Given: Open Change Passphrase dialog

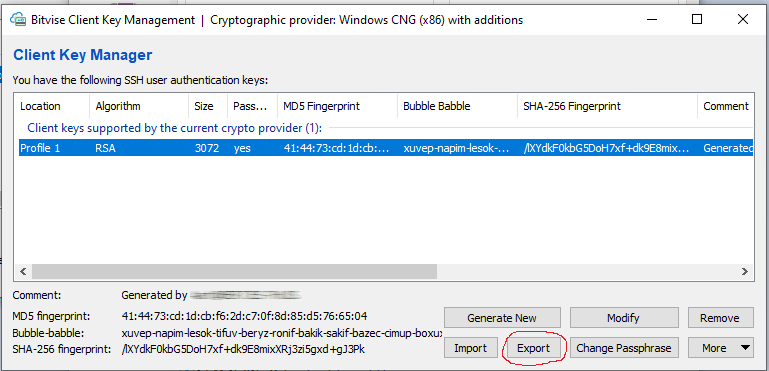Looking at the screenshot, I should point(623,348).
